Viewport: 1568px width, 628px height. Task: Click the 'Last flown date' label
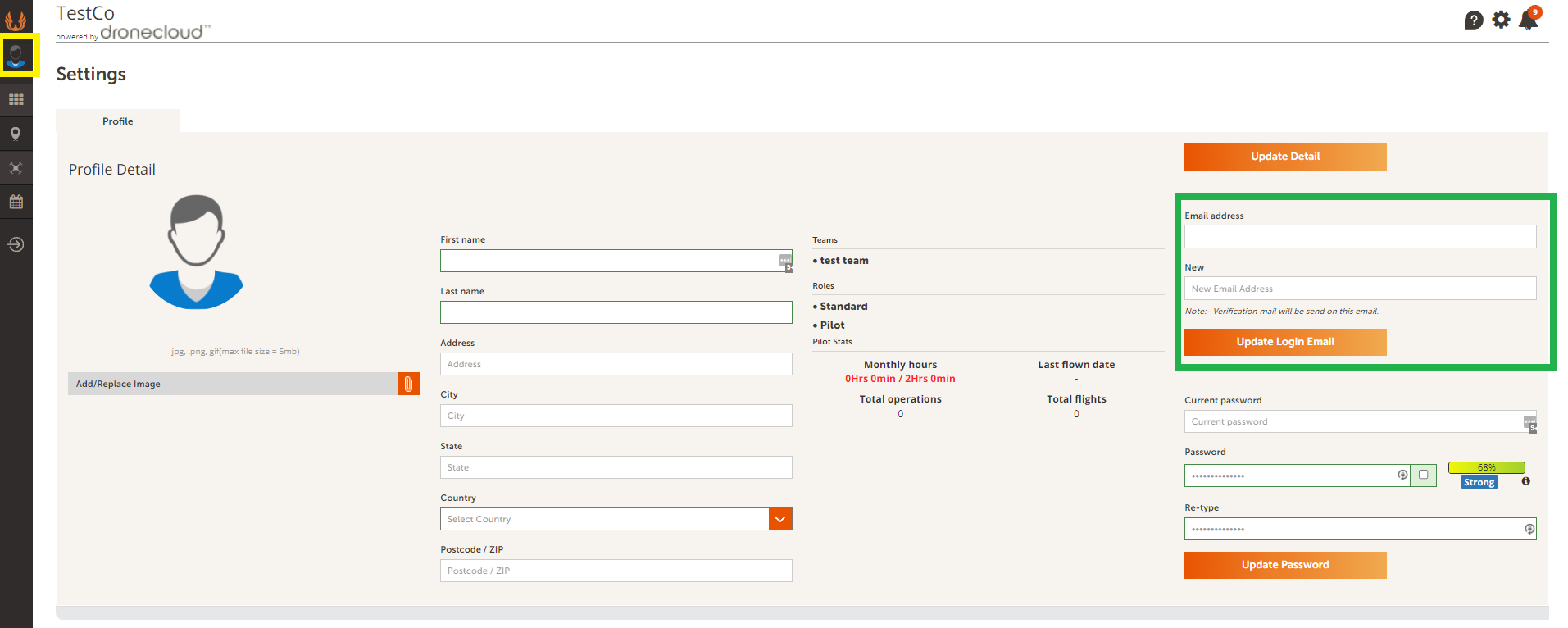(1076, 365)
